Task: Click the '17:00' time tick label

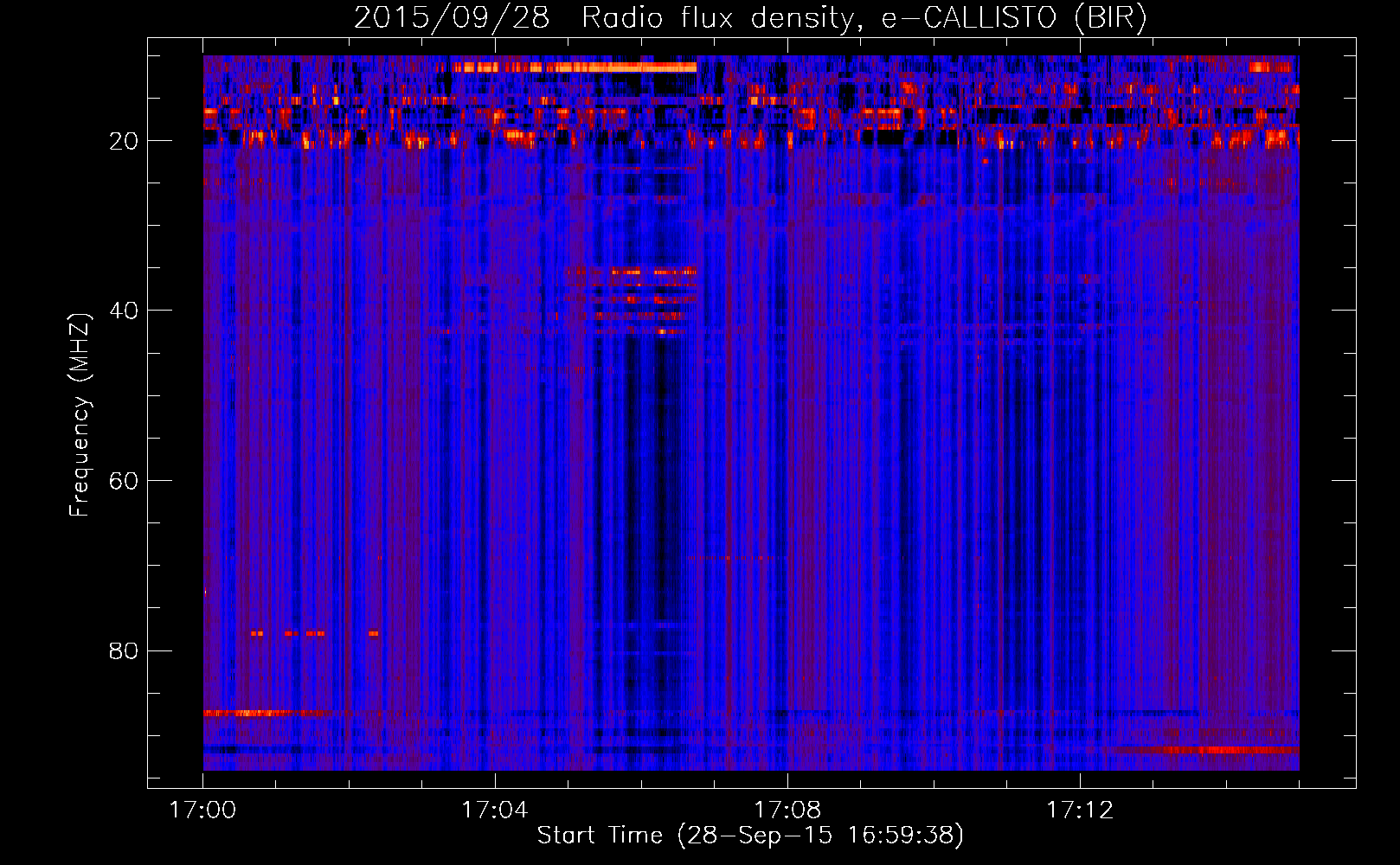Action: pyautogui.click(x=202, y=811)
